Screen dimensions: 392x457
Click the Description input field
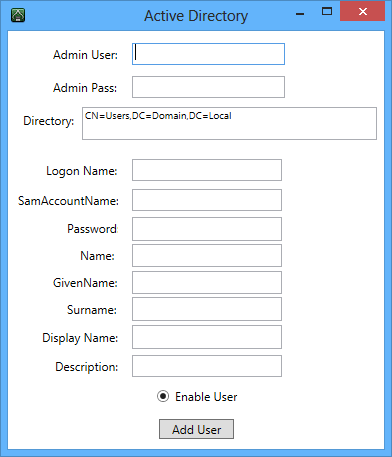(x=207, y=366)
